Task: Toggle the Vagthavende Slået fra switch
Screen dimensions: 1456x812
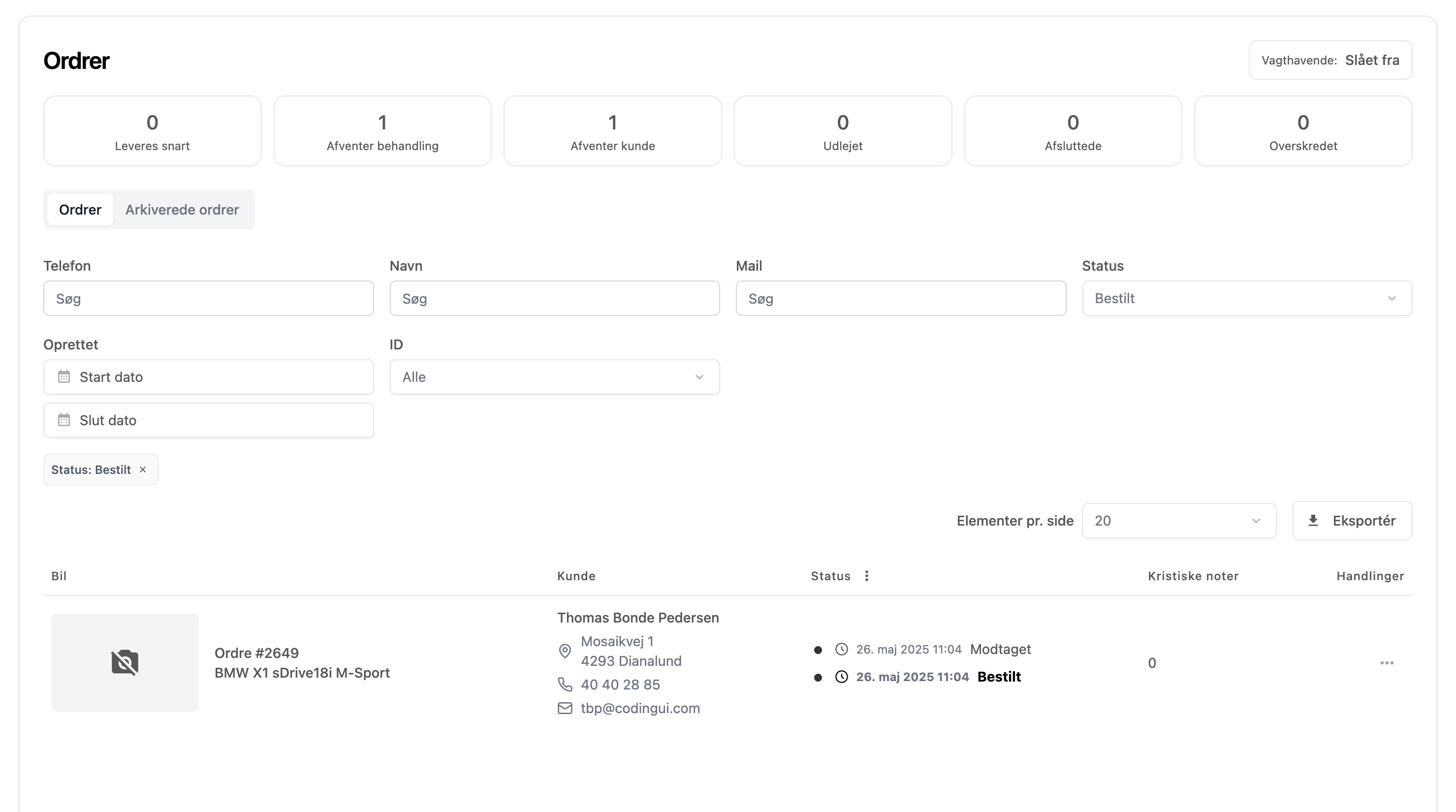Action: click(x=1330, y=61)
